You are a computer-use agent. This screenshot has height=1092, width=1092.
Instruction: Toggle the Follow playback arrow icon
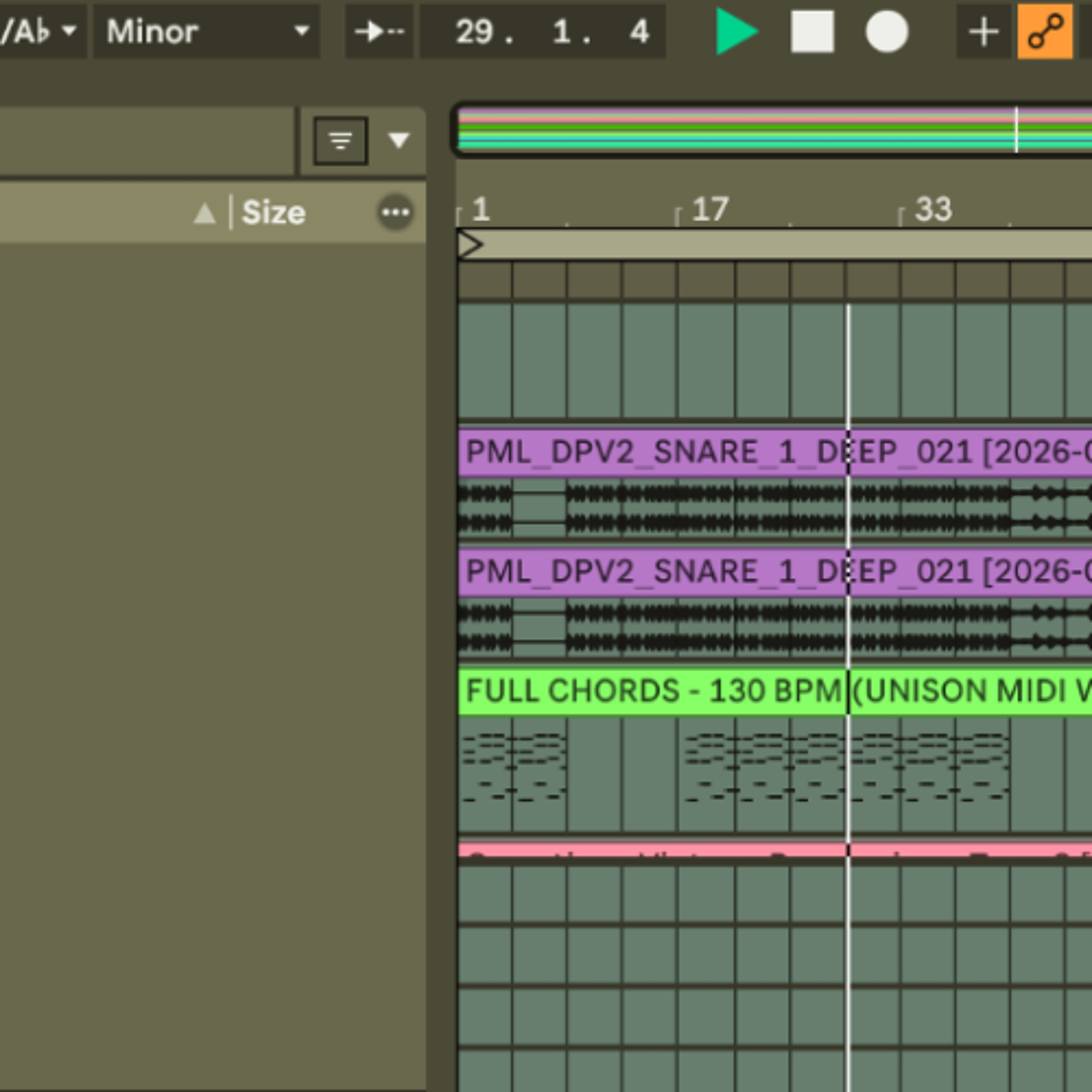[379, 31]
